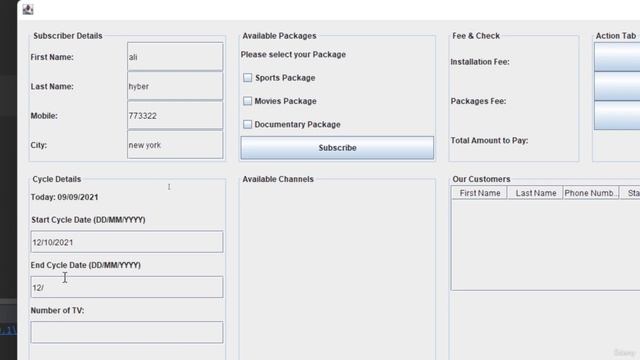Click the Installation Fee: label

(480, 62)
